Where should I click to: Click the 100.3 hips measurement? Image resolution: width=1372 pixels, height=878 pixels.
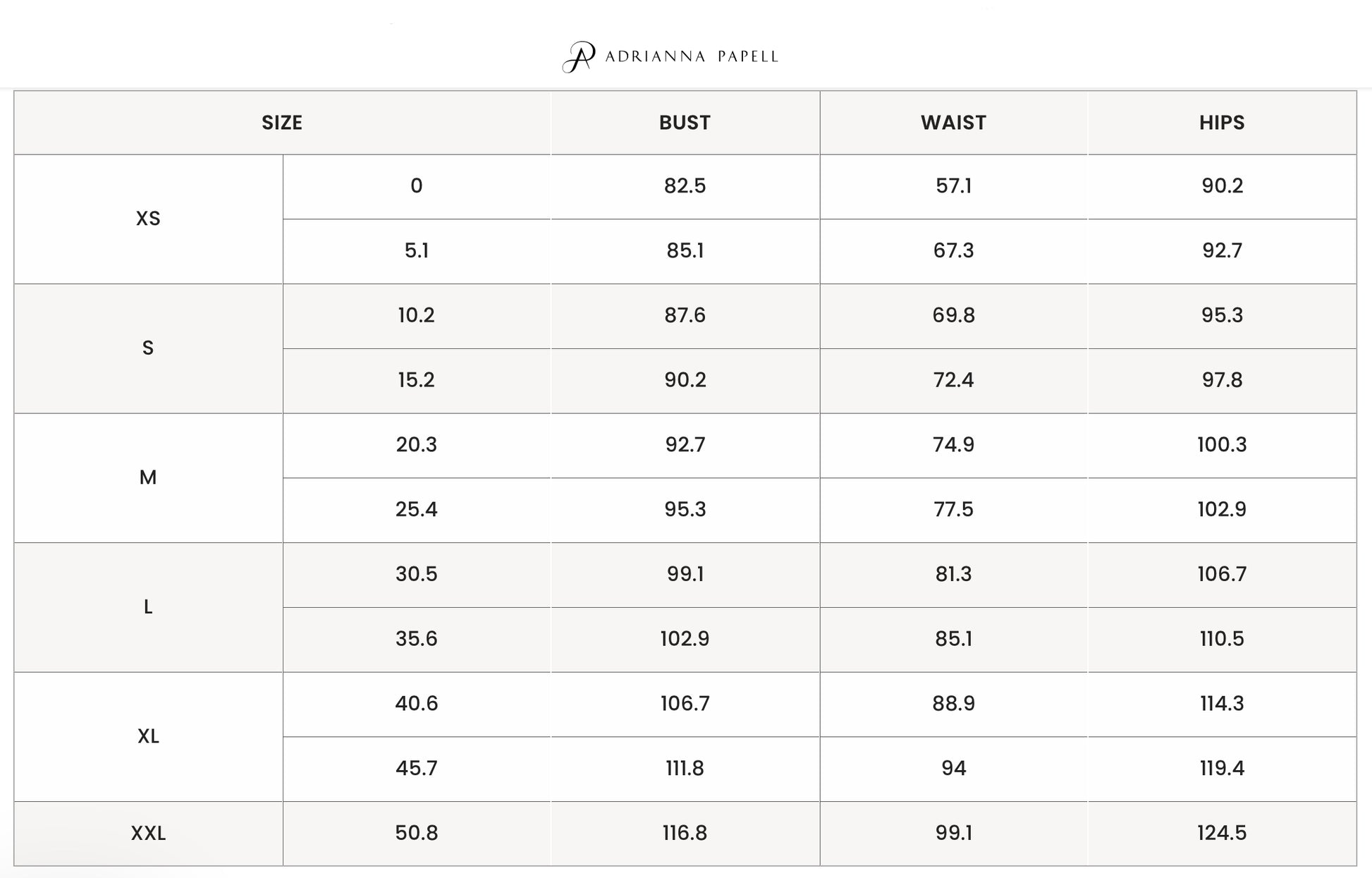pyautogui.click(x=1222, y=445)
